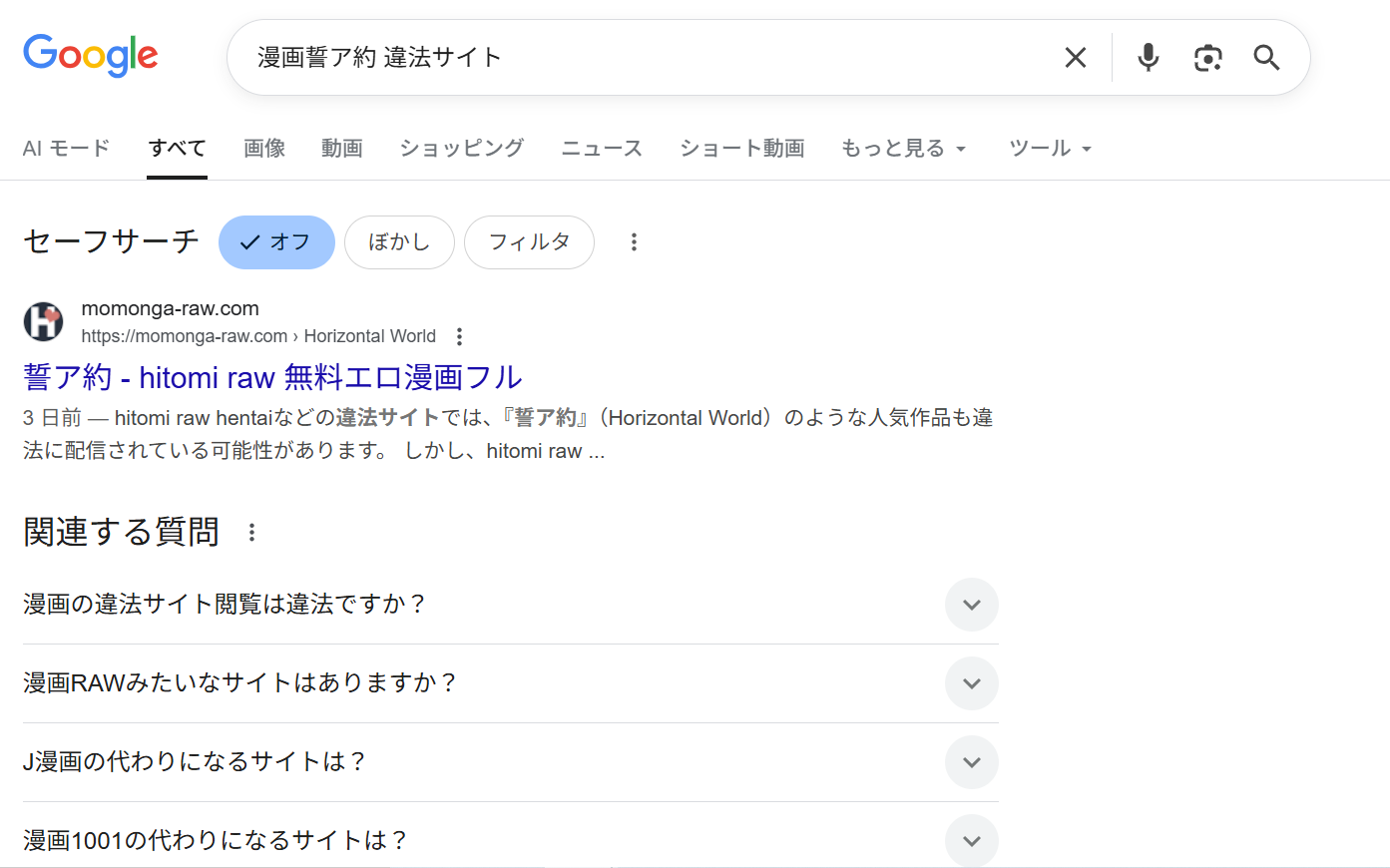Clear the search query with the X icon

click(x=1075, y=57)
